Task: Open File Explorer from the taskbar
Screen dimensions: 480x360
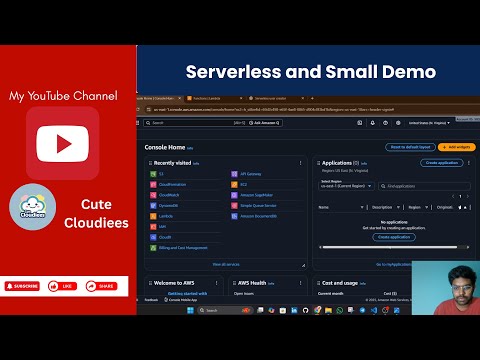Action: (x=328, y=310)
